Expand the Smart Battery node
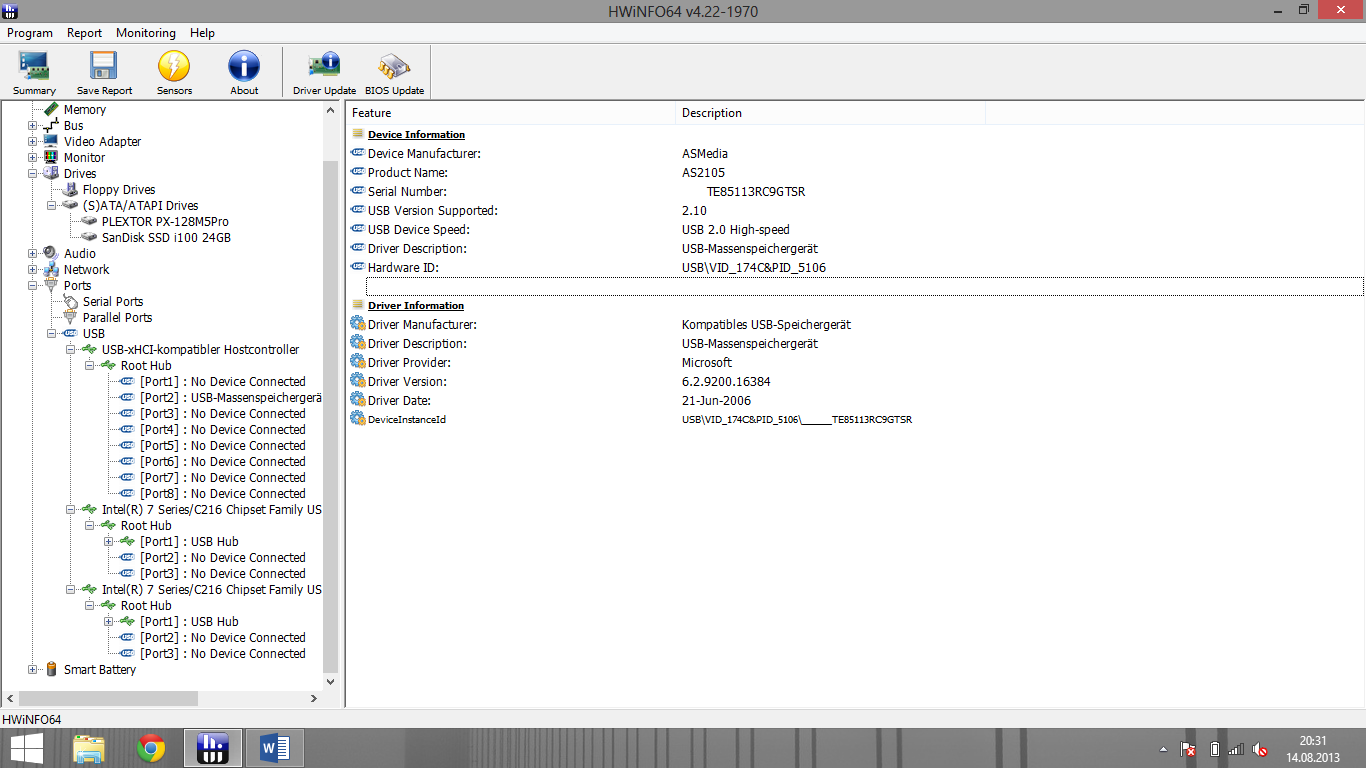This screenshot has height=768, width=1366. pyautogui.click(x=33, y=670)
